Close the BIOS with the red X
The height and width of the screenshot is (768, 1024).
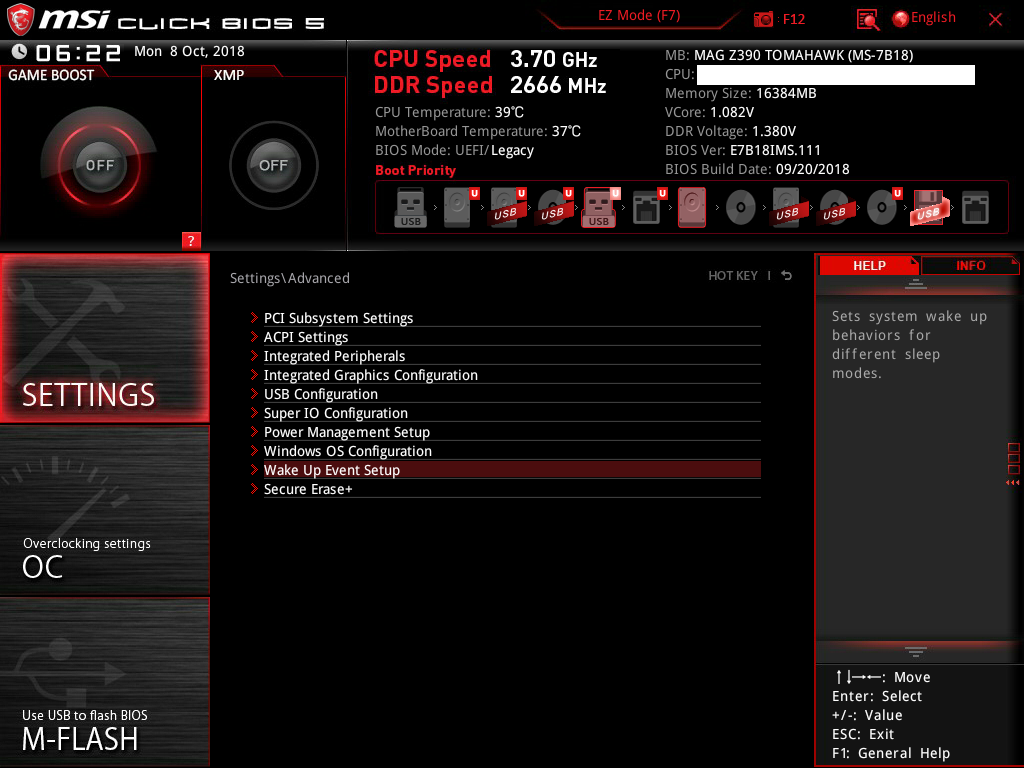(x=995, y=19)
